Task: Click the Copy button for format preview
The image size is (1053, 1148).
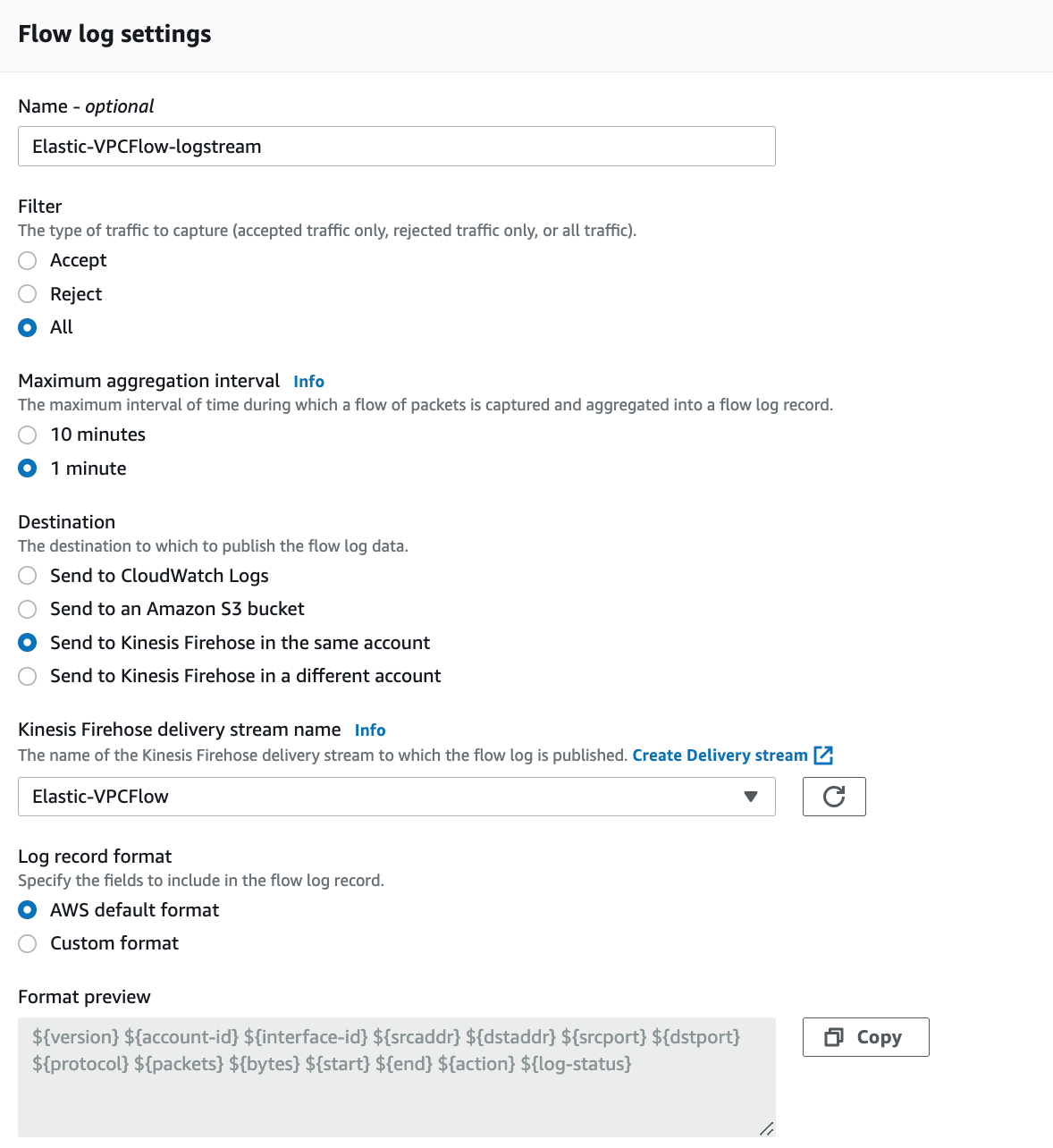Action: click(865, 1037)
